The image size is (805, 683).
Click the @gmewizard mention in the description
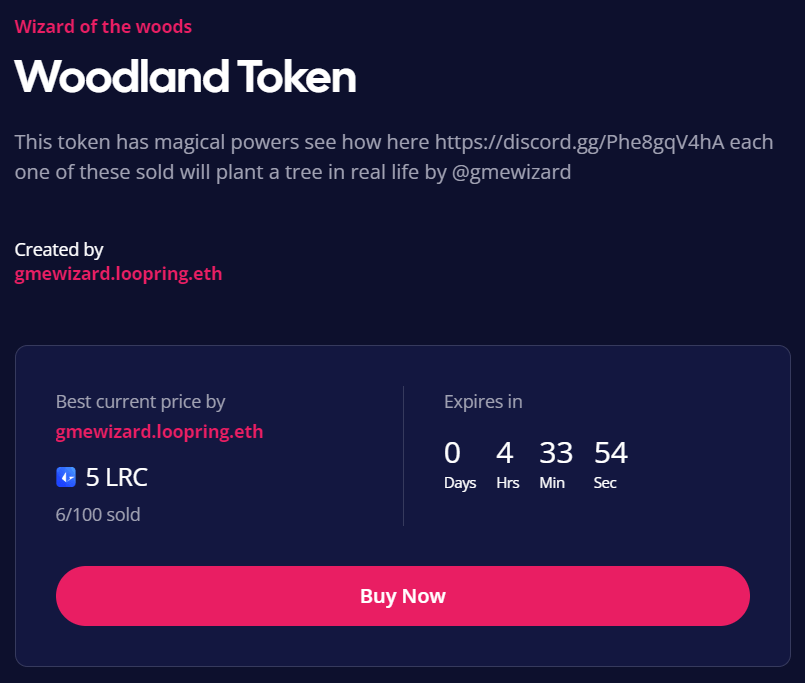511,172
